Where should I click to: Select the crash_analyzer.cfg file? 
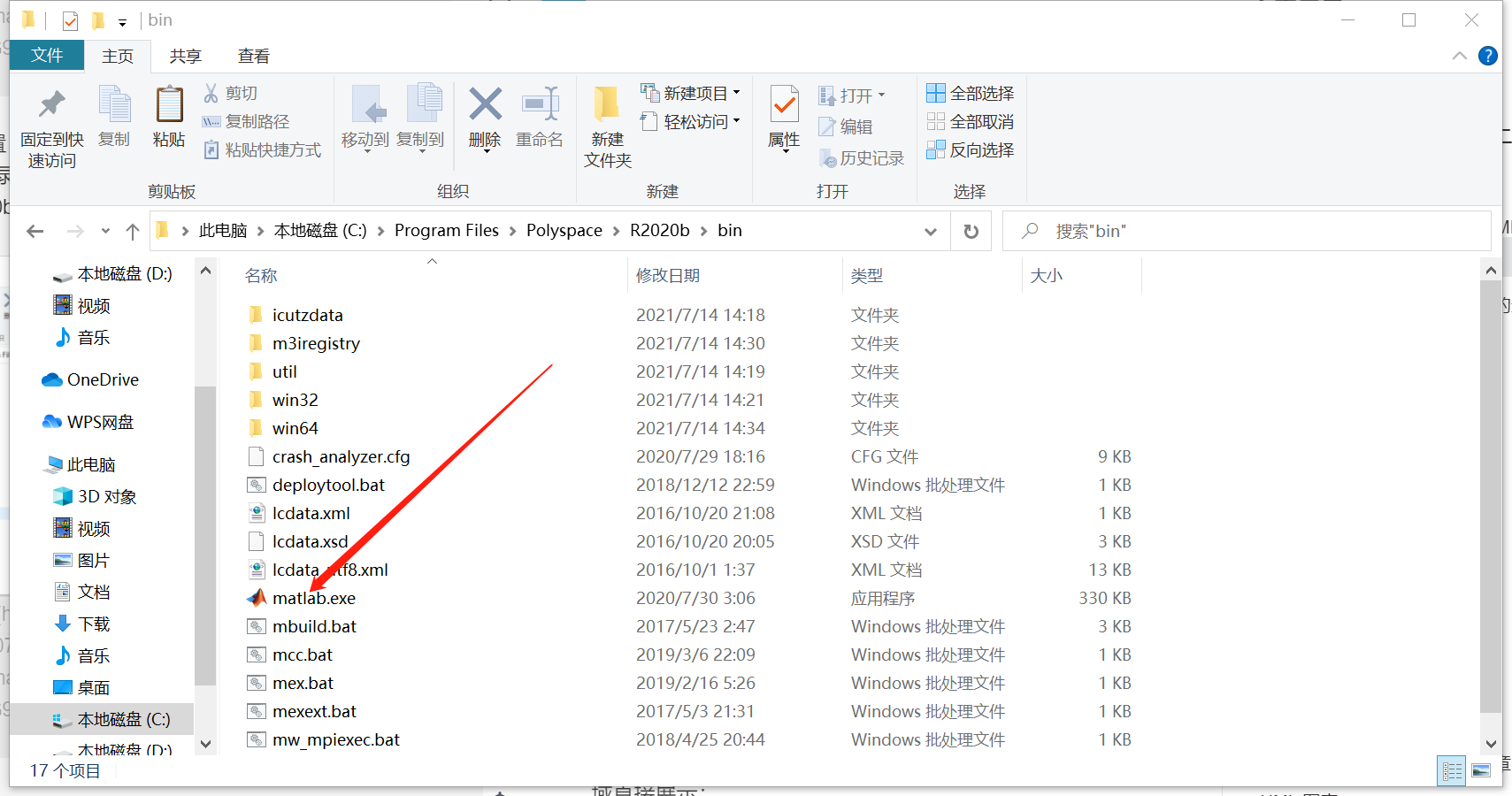tap(341, 456)
